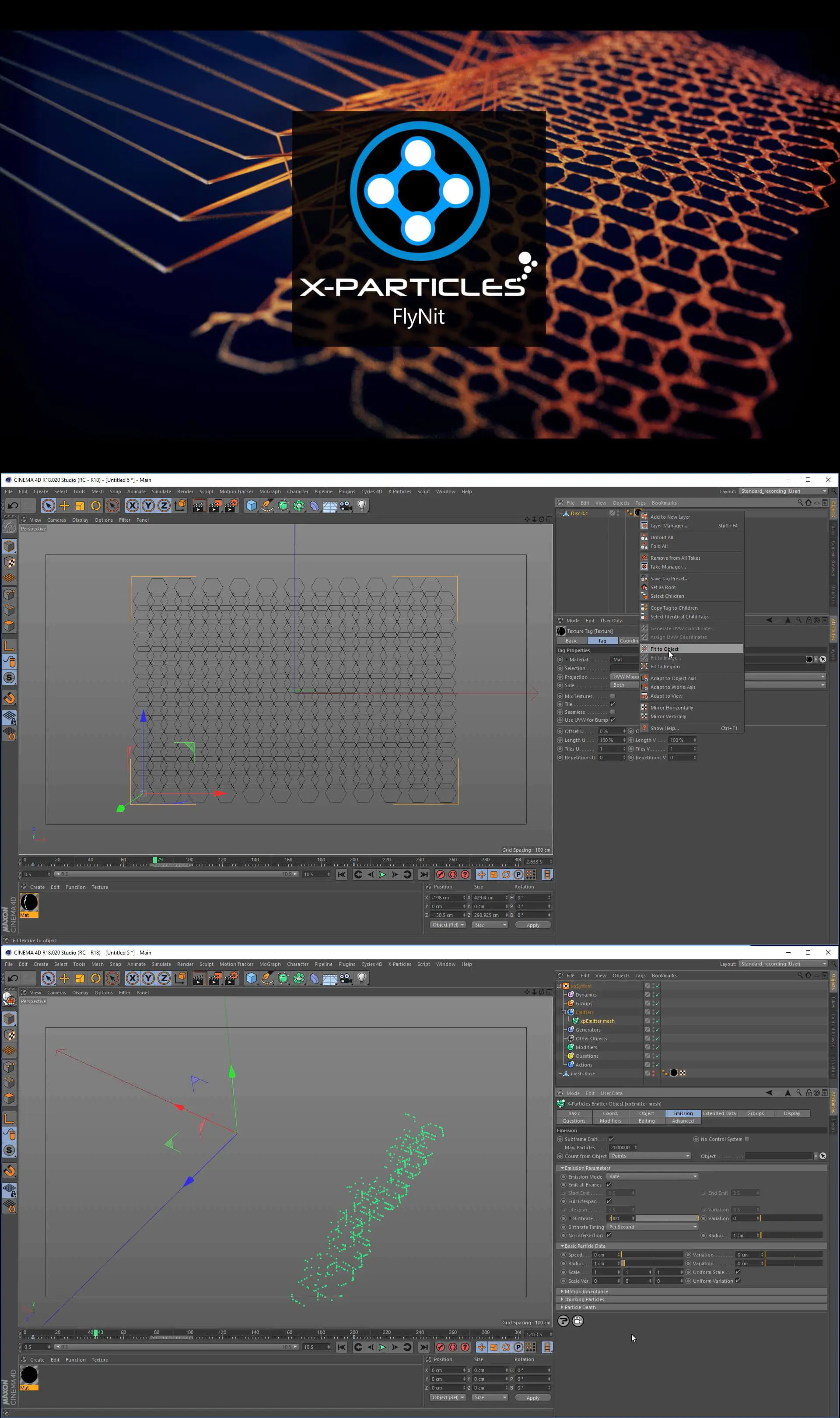Click Record Active Objects button in lower timeline
This screenshot has height=1418, width=840.
[x=441, y=1347]
